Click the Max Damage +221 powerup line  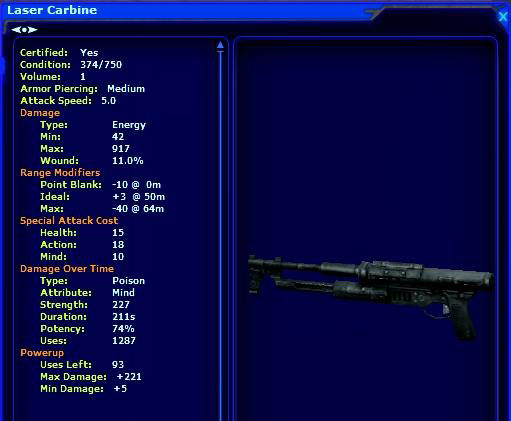point(91,377)
